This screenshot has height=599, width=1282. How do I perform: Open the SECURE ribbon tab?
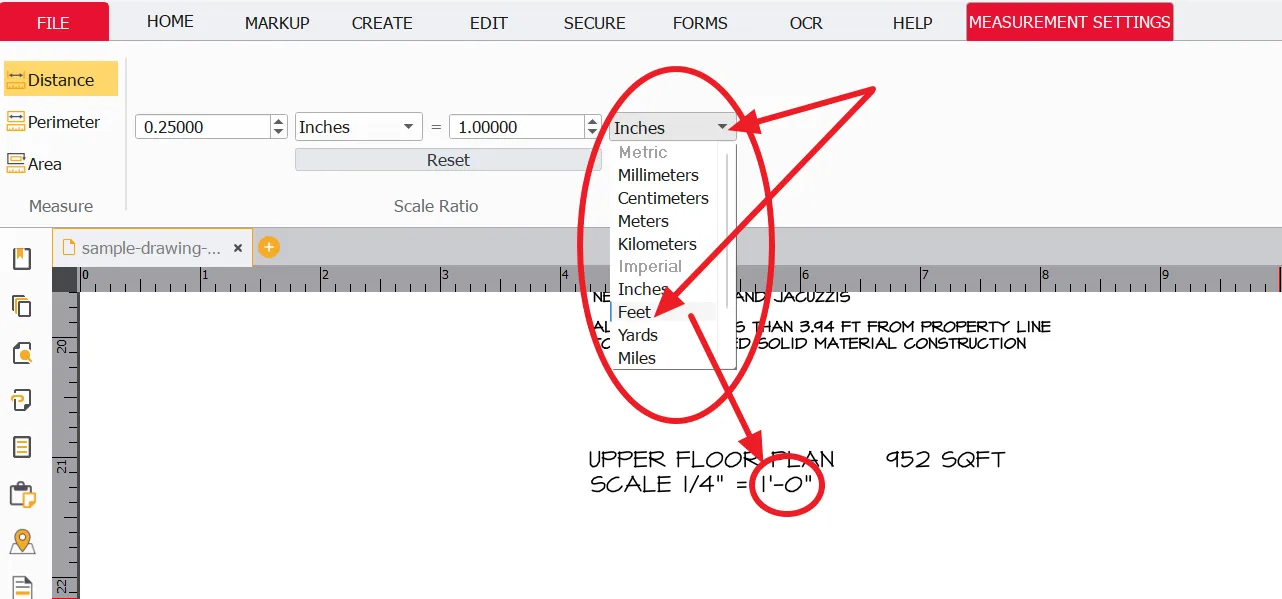tap(594, 23)
